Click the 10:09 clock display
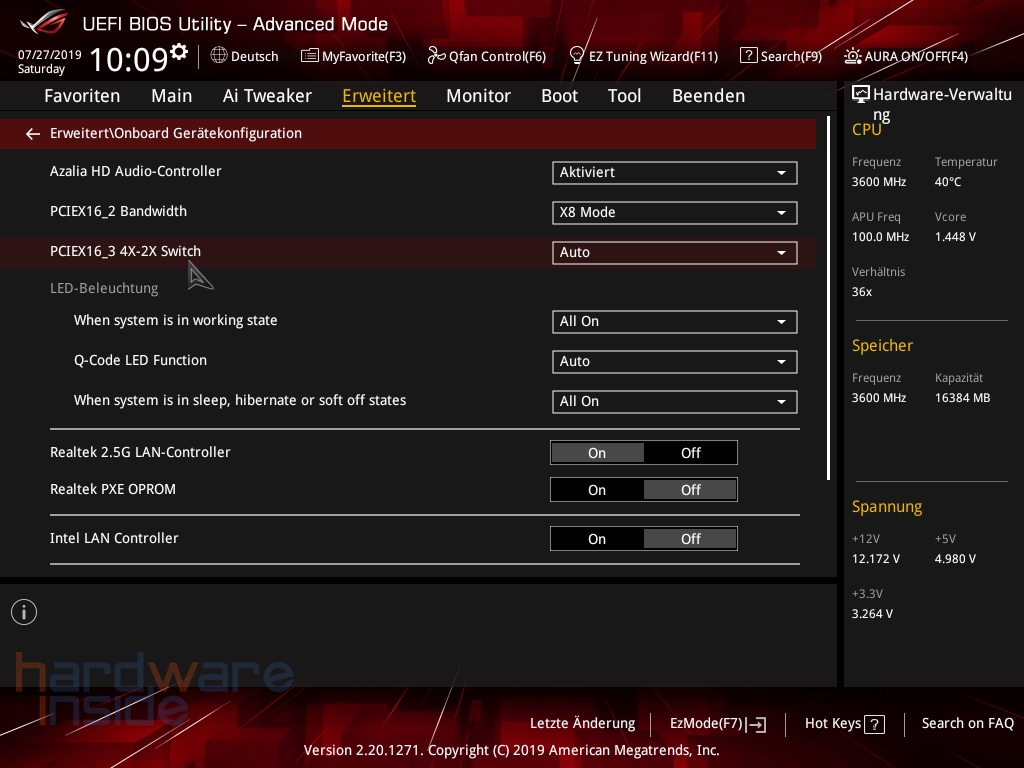 click(129, 59)
